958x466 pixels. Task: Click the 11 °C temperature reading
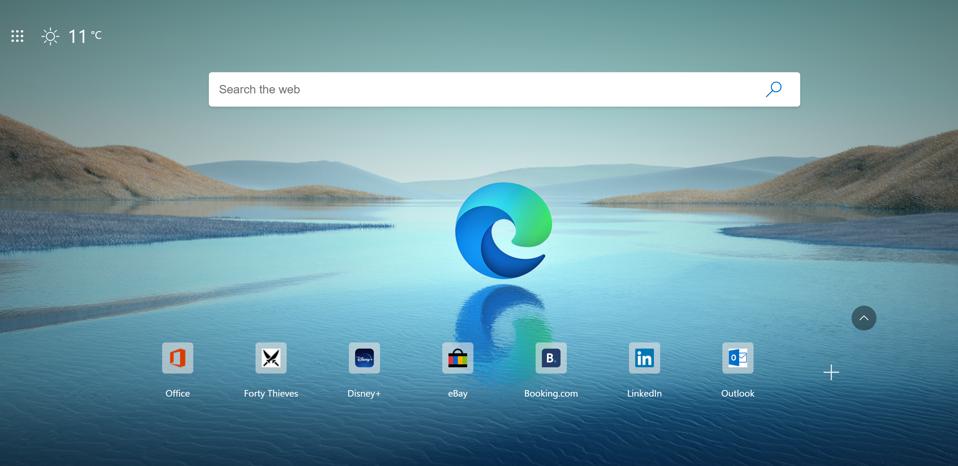click(84, 37)
